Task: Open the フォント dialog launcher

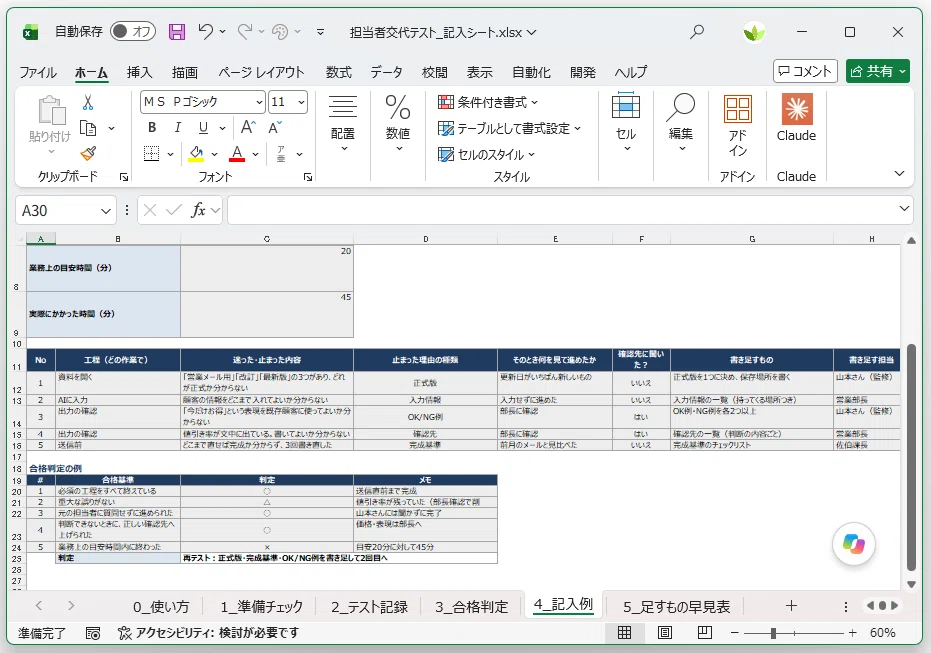Action: 308,177
